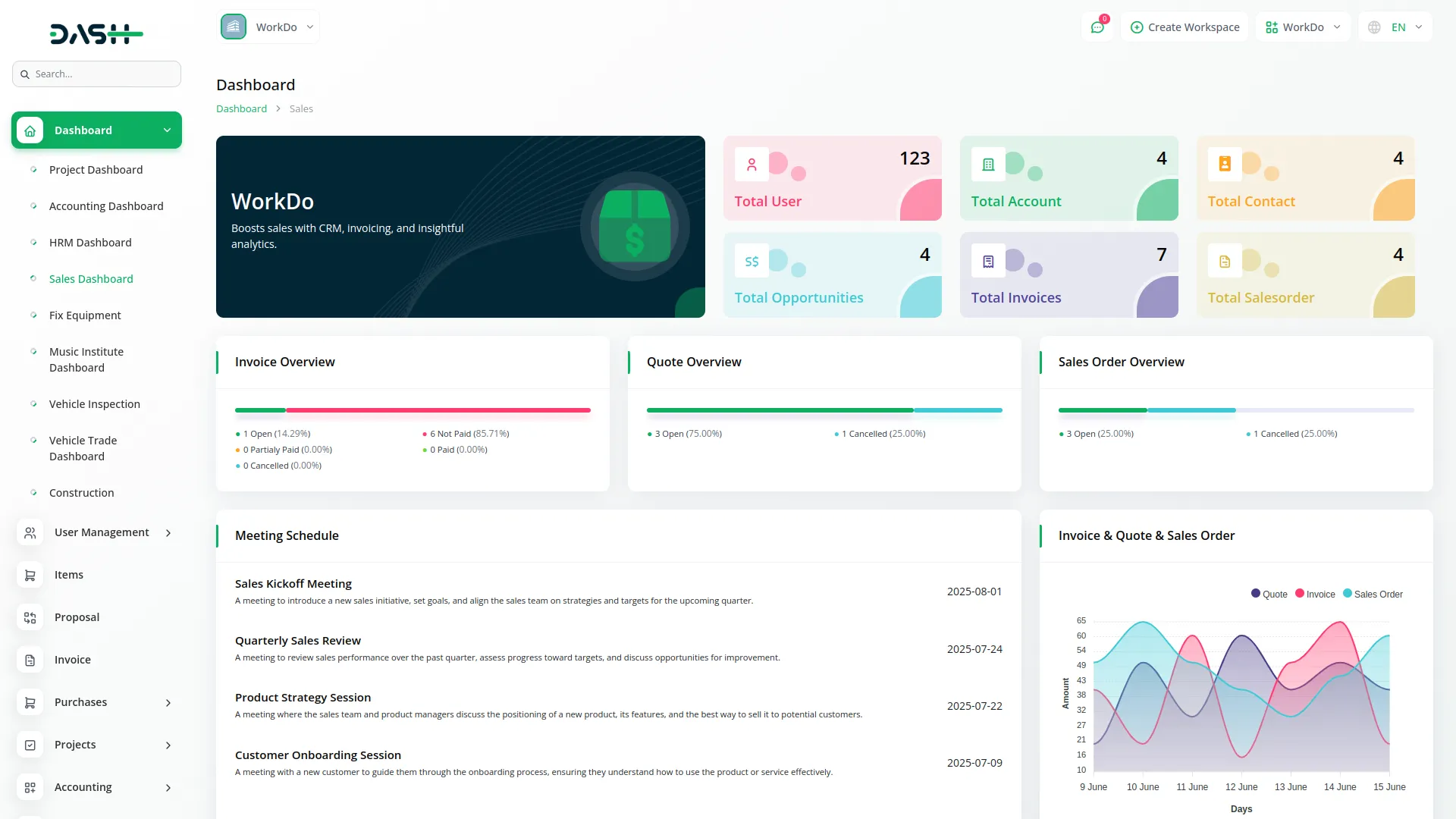Viewport: 1456px width, 819px height.
Task: Click the Create Workspace button
Action: coord(1184,27)
